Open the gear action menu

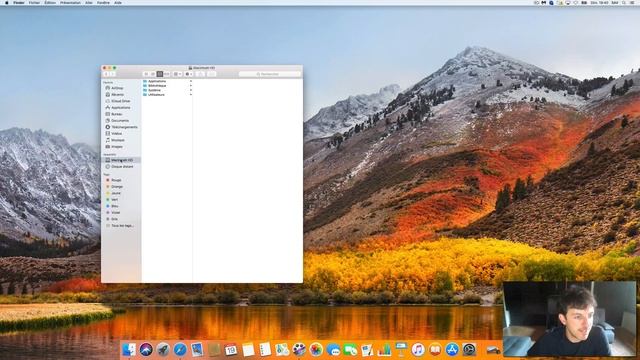tap(189, 74)
